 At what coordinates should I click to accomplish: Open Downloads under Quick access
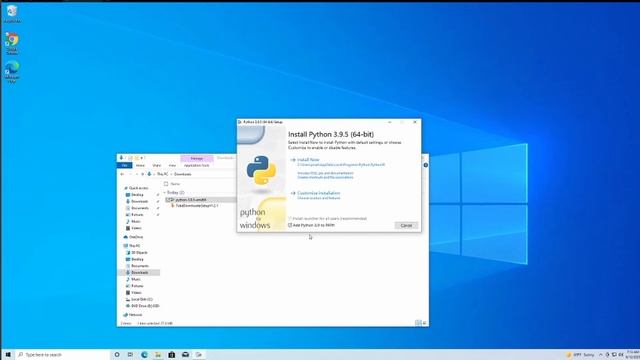(139, 201)
